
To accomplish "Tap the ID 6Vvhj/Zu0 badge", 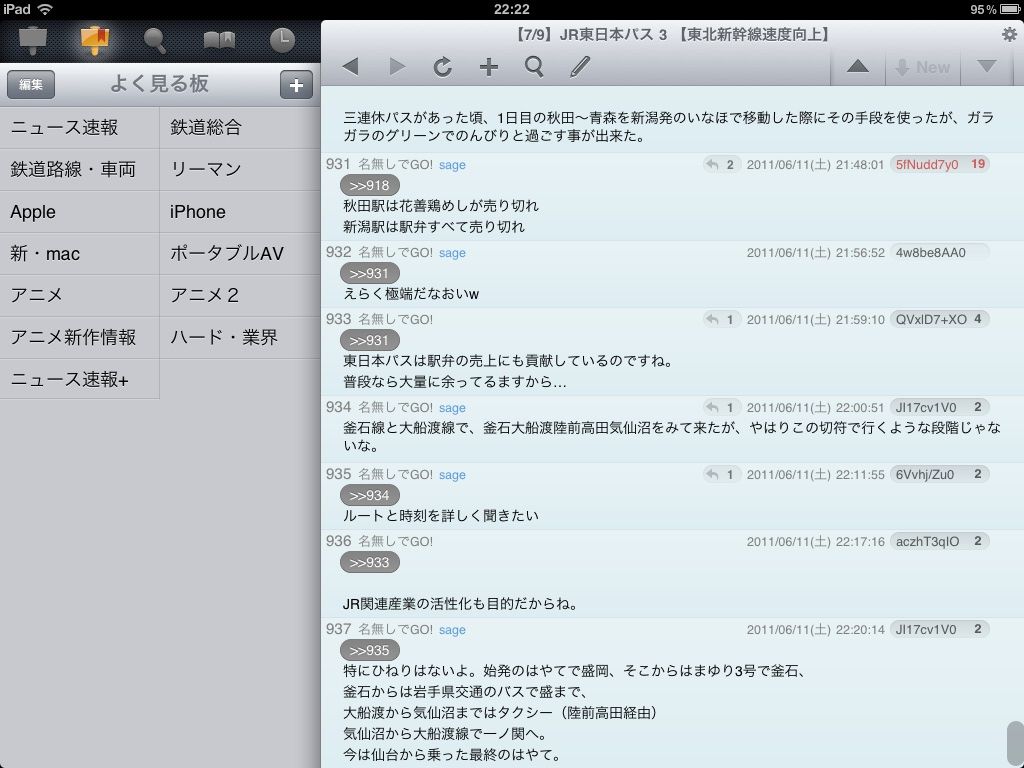I will [940, 475].
